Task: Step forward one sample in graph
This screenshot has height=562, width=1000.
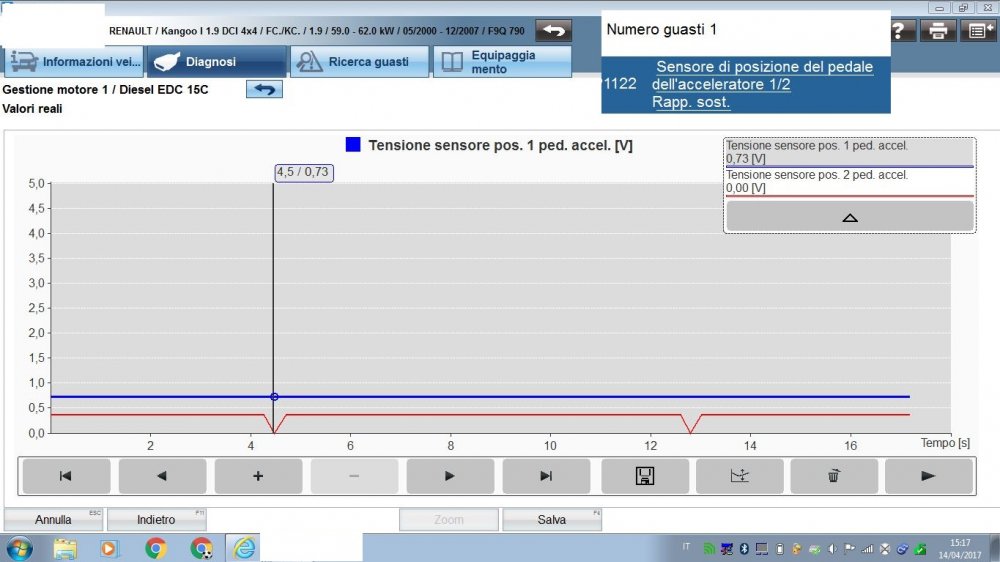Action: pyautogui.click(x=449, y=476)
